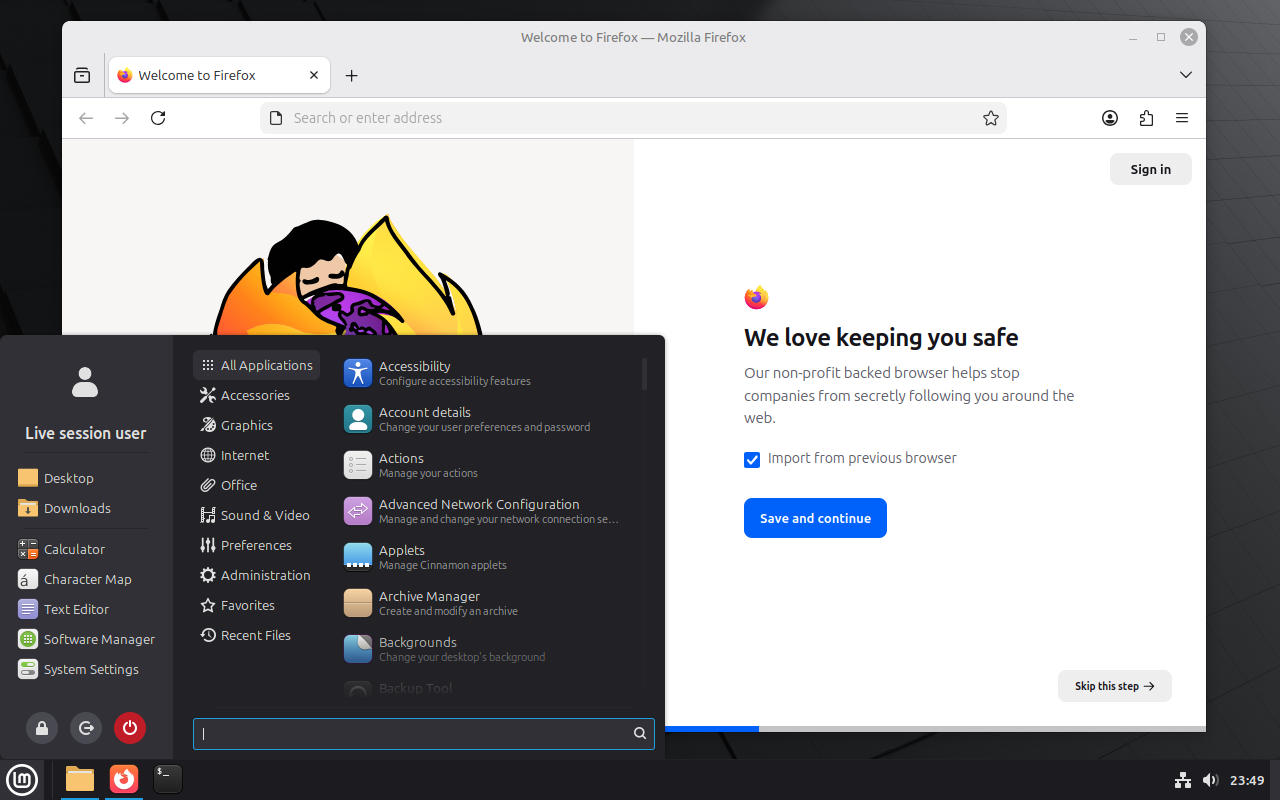Show the Recent Files category

tap(256, 635)
